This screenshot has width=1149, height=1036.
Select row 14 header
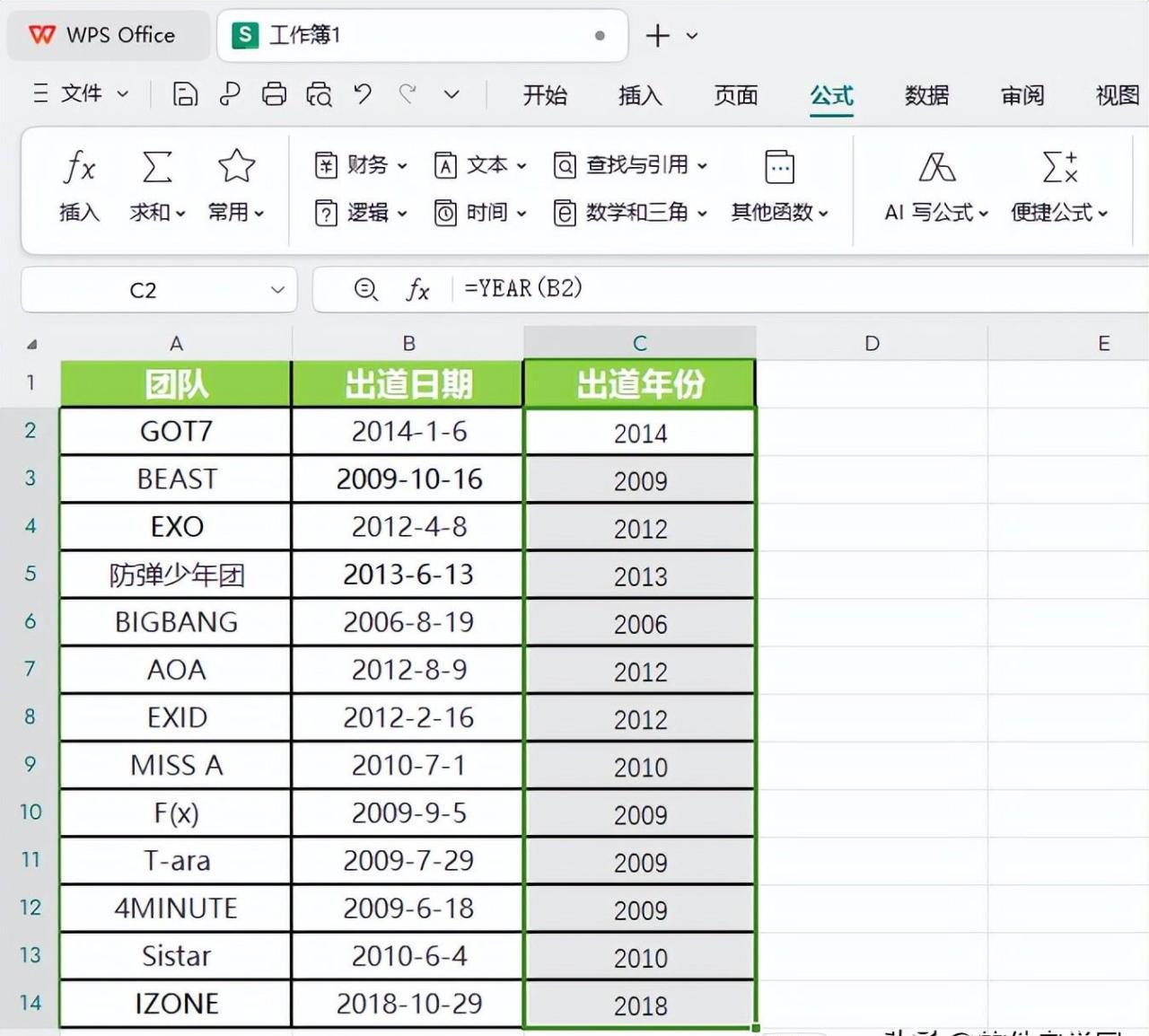(31, 1003)
